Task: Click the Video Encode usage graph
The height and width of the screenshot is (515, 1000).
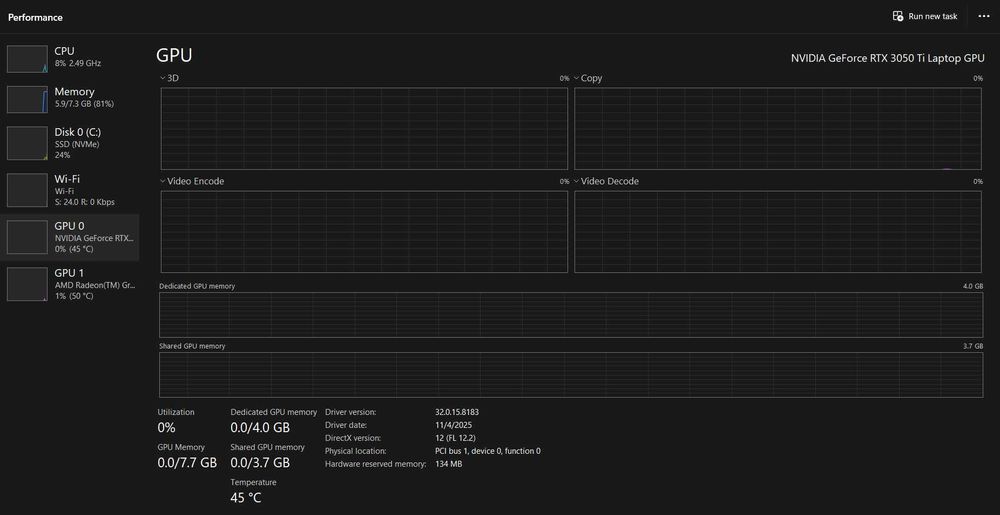Action: click(x=364, y=232)
